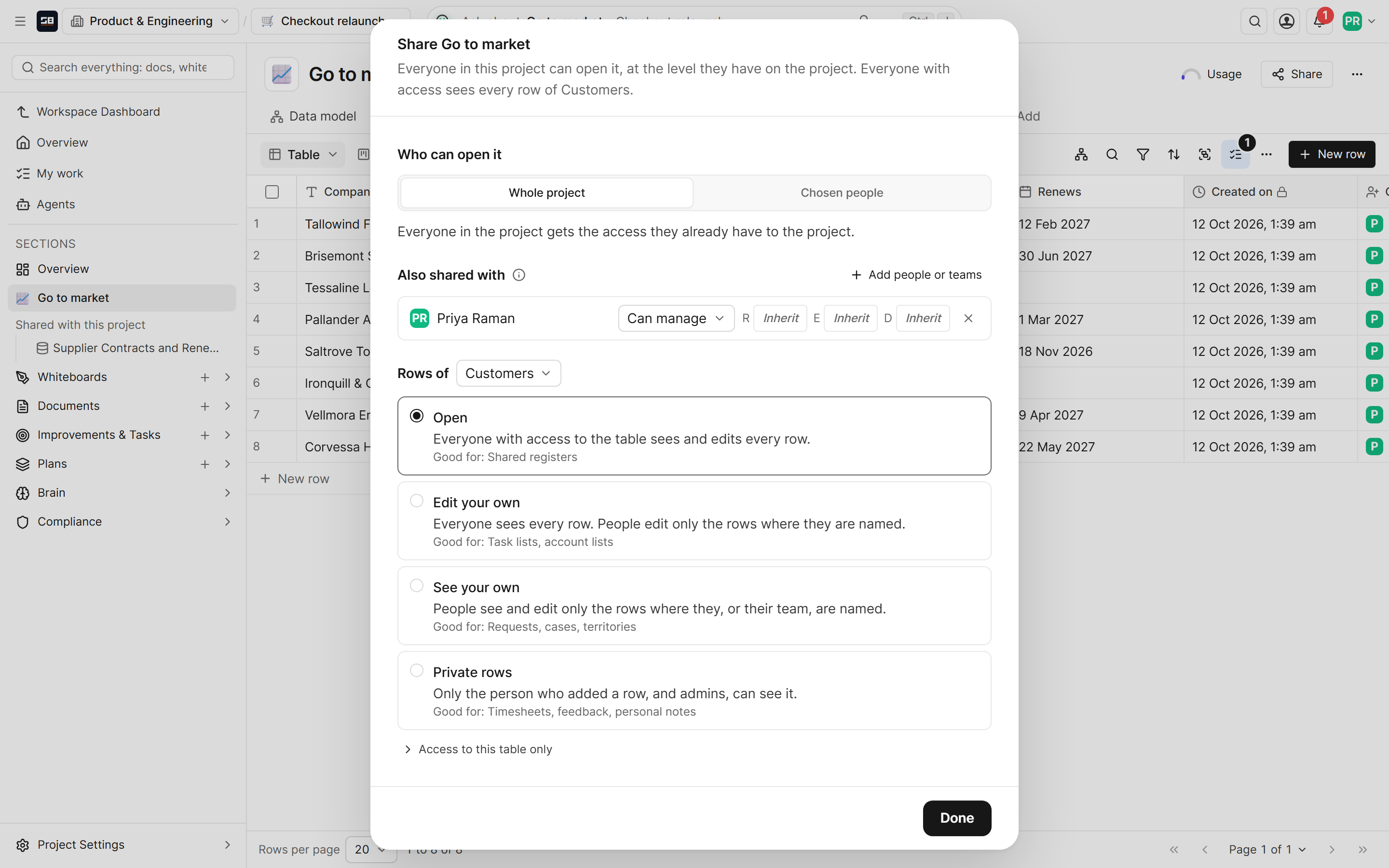1389x868 pixels.
Task: Add a new item to Whiteboards
Action: 205,377
